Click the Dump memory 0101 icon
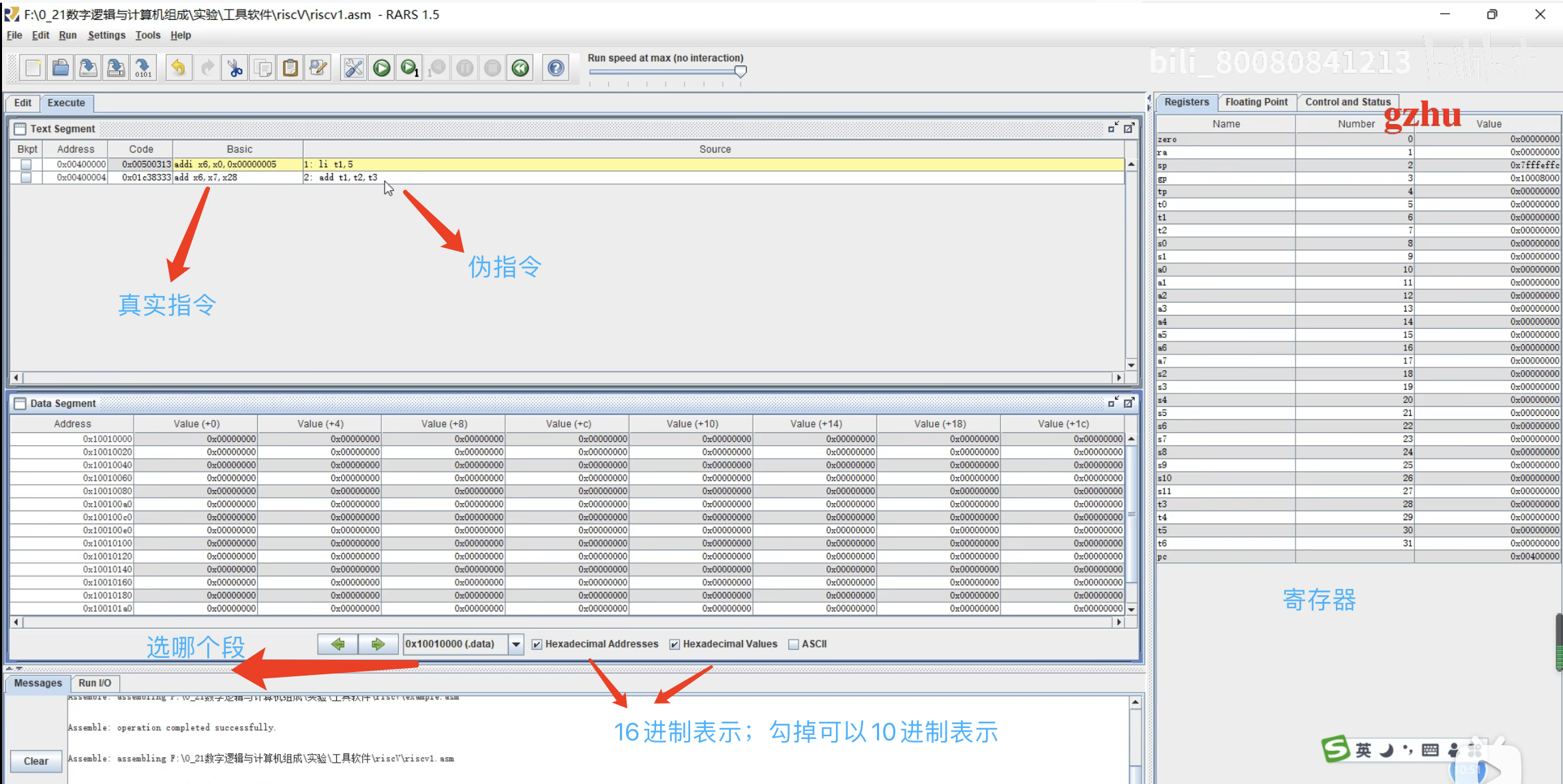This screenshot has height=784, width=1563. (143, 68)
